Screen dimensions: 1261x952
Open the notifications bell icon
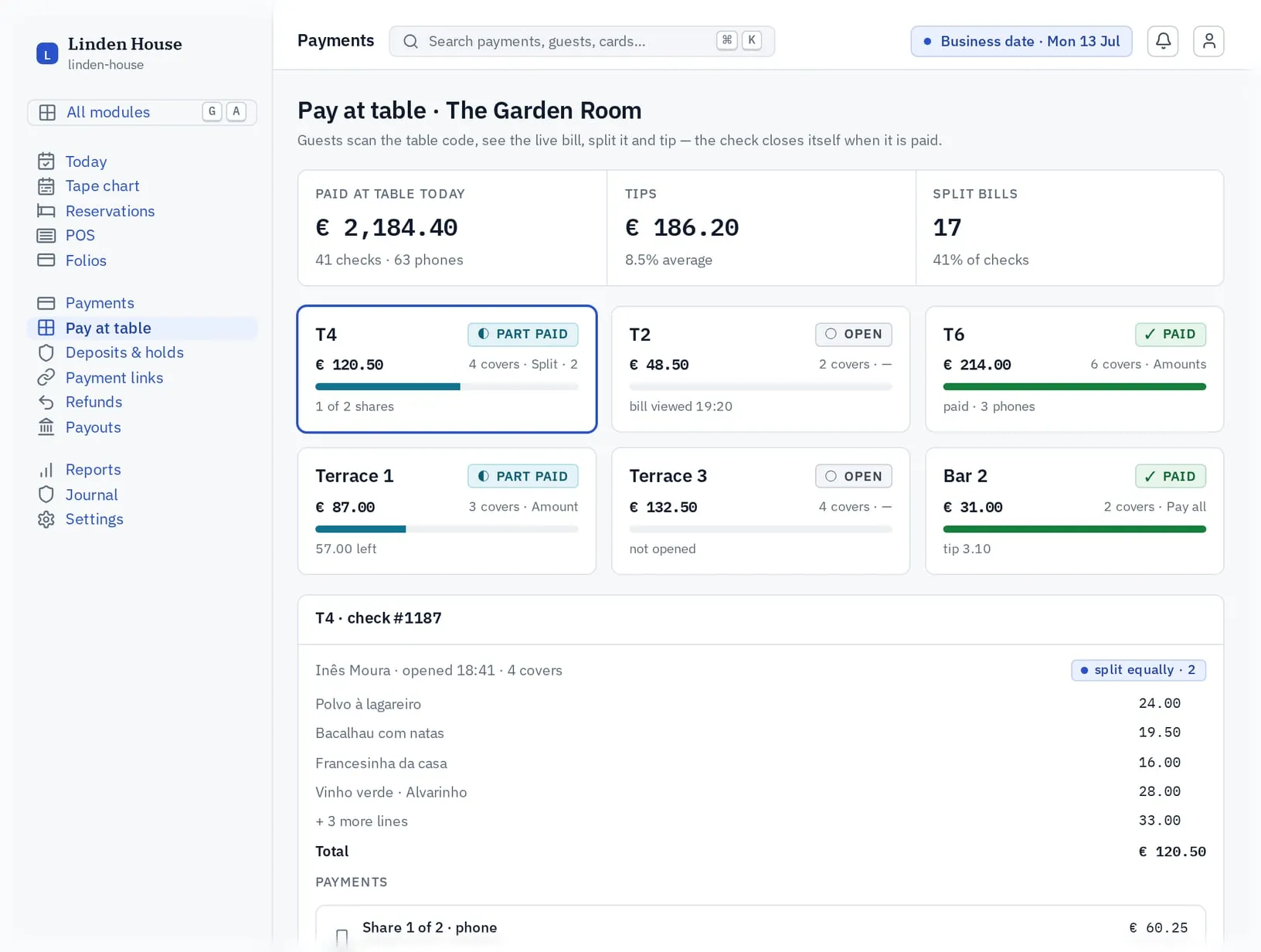pos(1163,41)
